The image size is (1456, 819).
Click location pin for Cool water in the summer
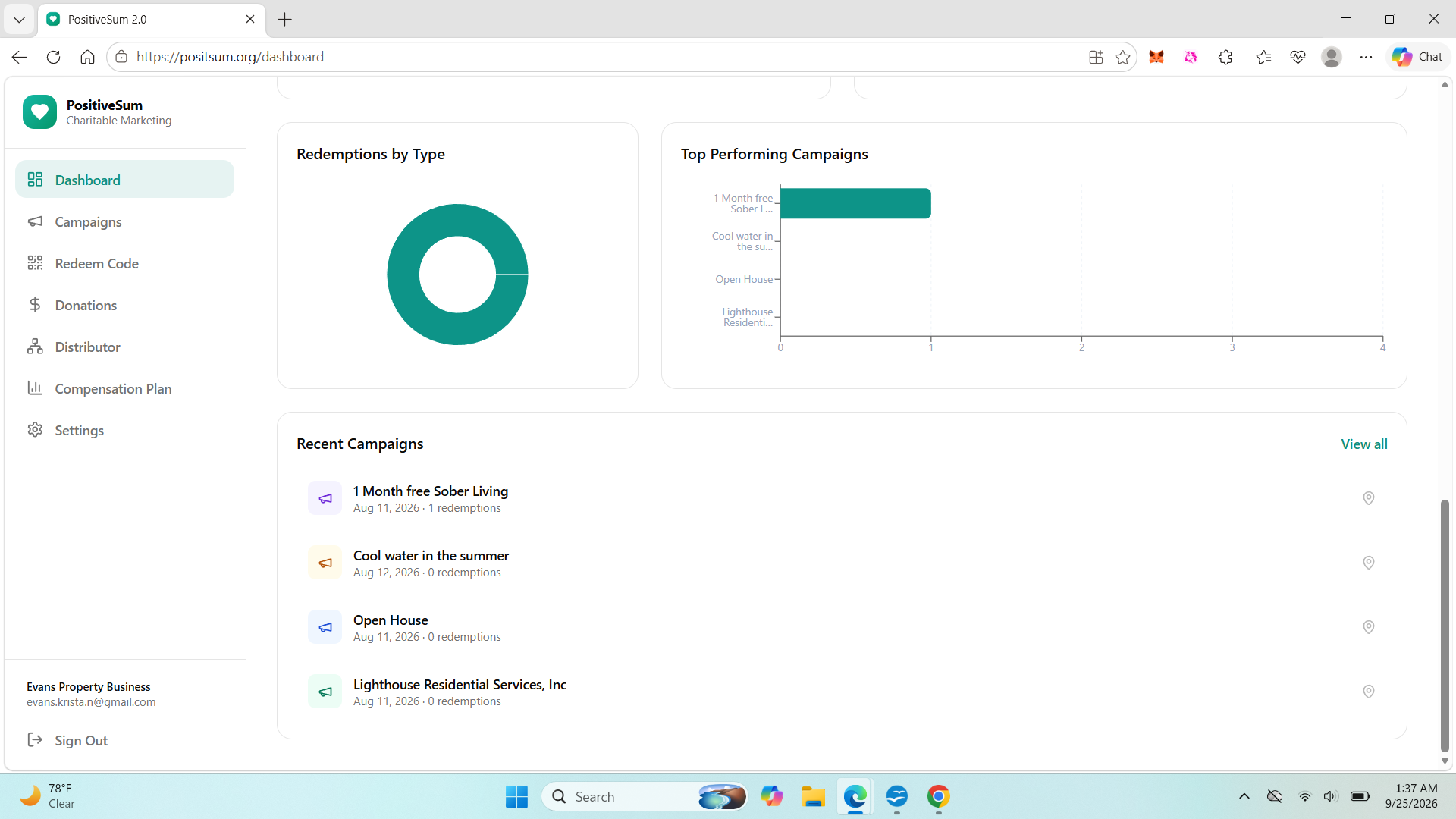click(1368, 563)
